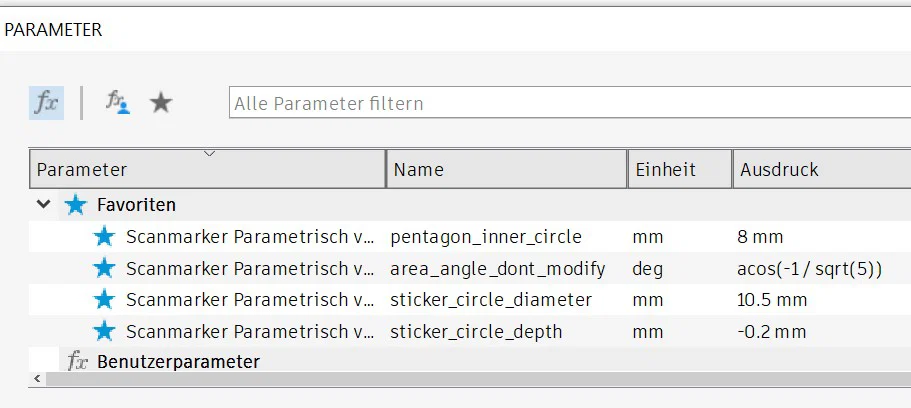This screenshot has width=911, height=408.
Task: Click the sort arrow above Parameter column
Action: click(x=209, y=154)
